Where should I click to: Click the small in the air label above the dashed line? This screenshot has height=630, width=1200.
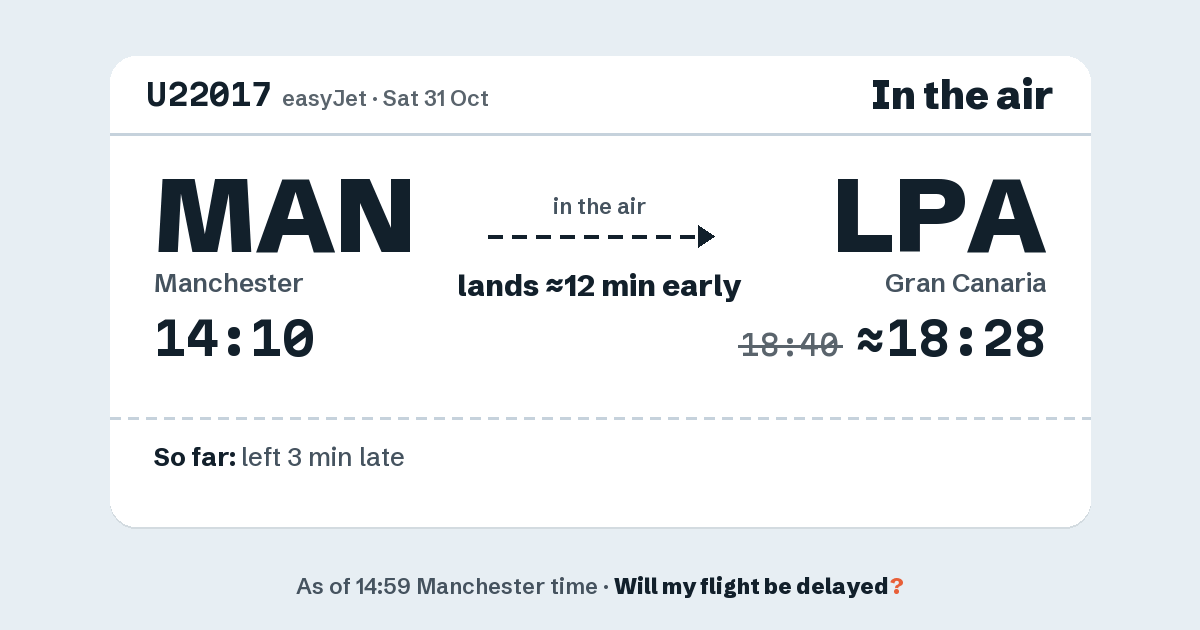tap(599, 207)
